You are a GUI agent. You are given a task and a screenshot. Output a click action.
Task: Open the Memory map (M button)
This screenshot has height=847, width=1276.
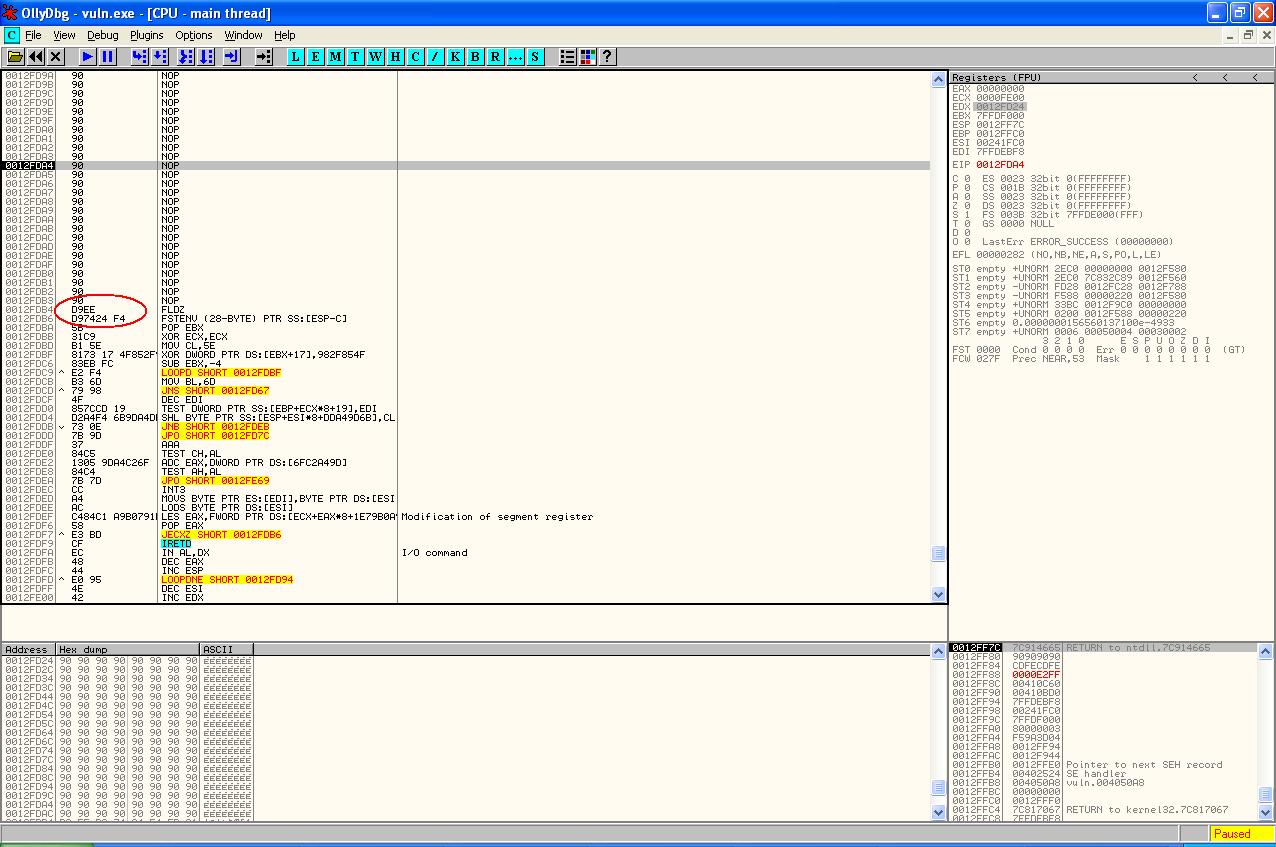[x=335, y=57]
